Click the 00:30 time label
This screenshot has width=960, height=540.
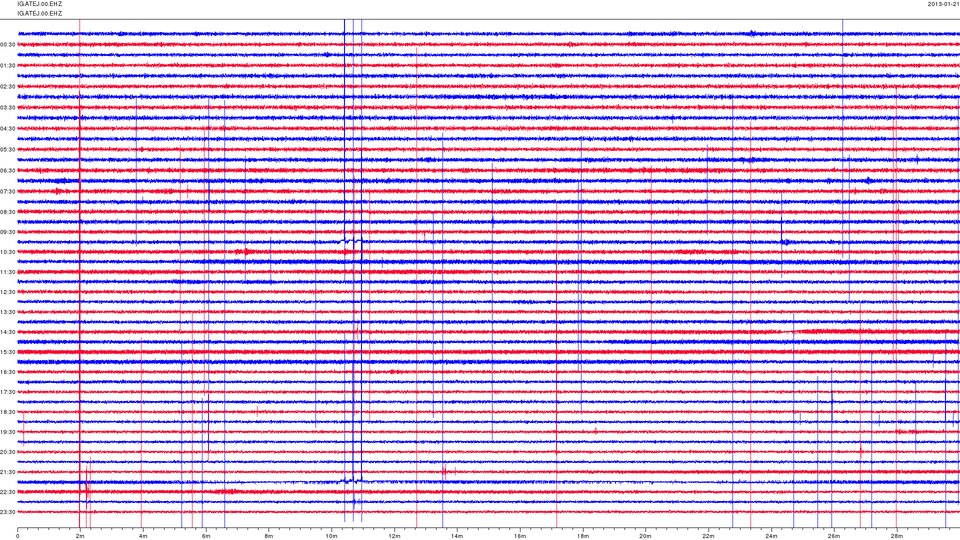click(x=7, y=45)
